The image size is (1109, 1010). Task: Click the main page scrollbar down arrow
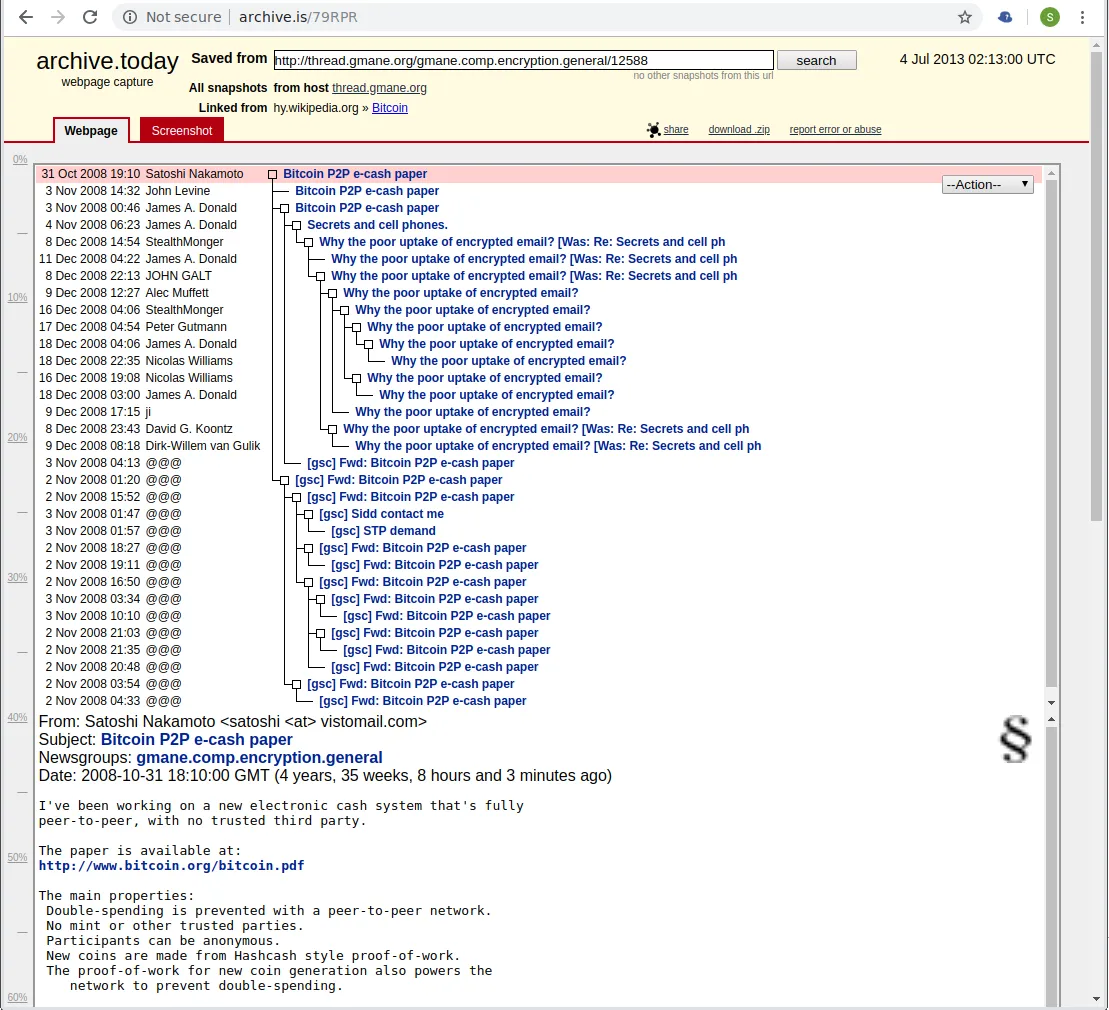point(1096,999)
